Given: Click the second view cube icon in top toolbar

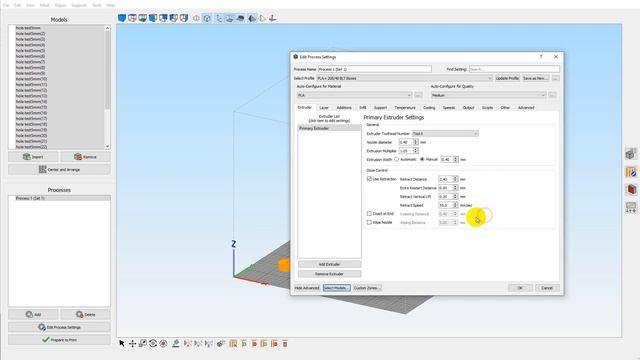Looking at the screenshot, I should [x=132, y=18].
